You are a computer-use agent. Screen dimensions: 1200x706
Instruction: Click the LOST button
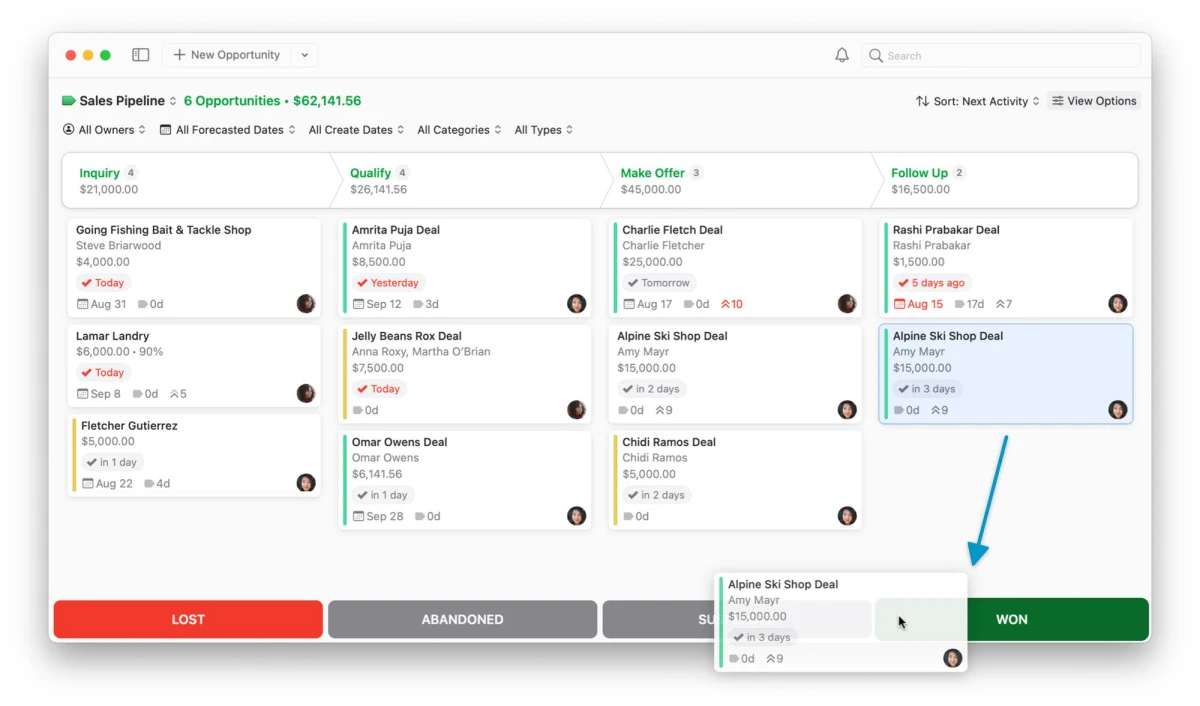pos(187,619)
